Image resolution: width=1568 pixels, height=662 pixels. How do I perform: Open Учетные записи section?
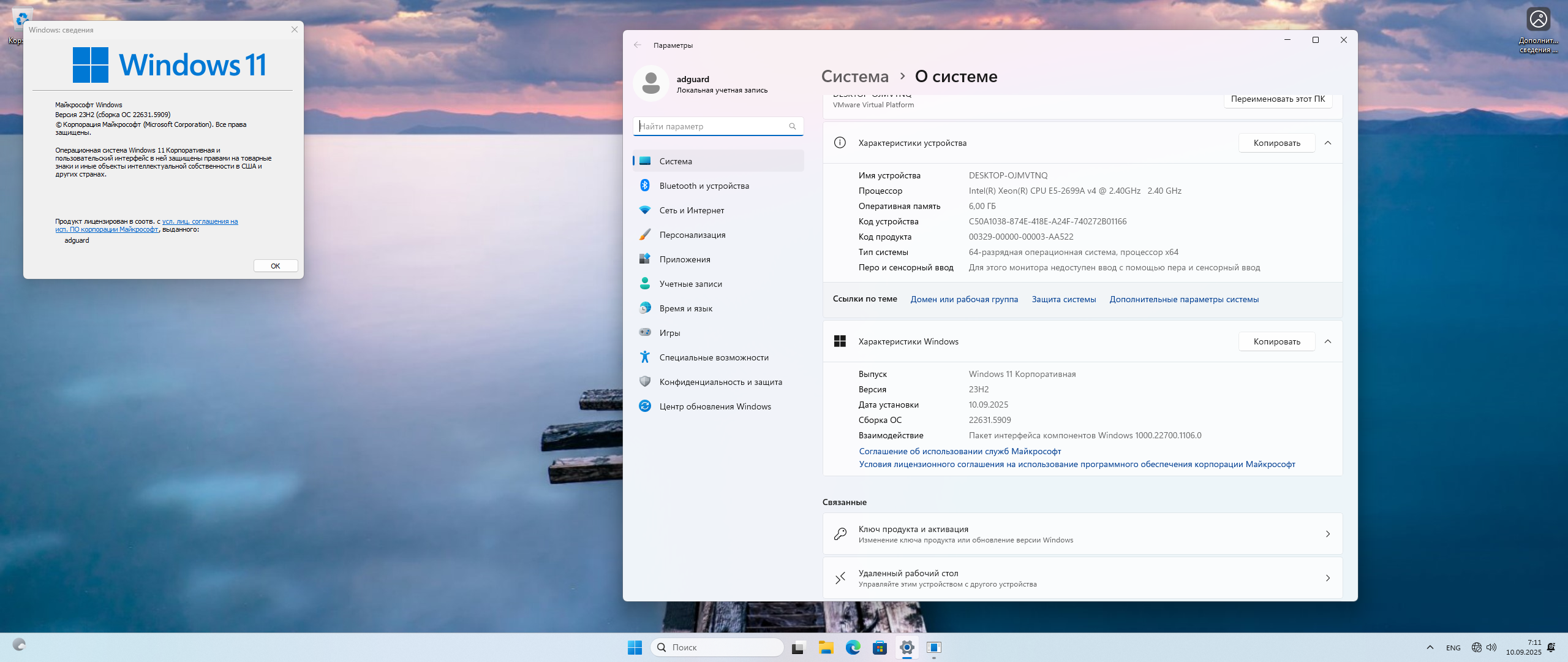[x=718, y=284]
